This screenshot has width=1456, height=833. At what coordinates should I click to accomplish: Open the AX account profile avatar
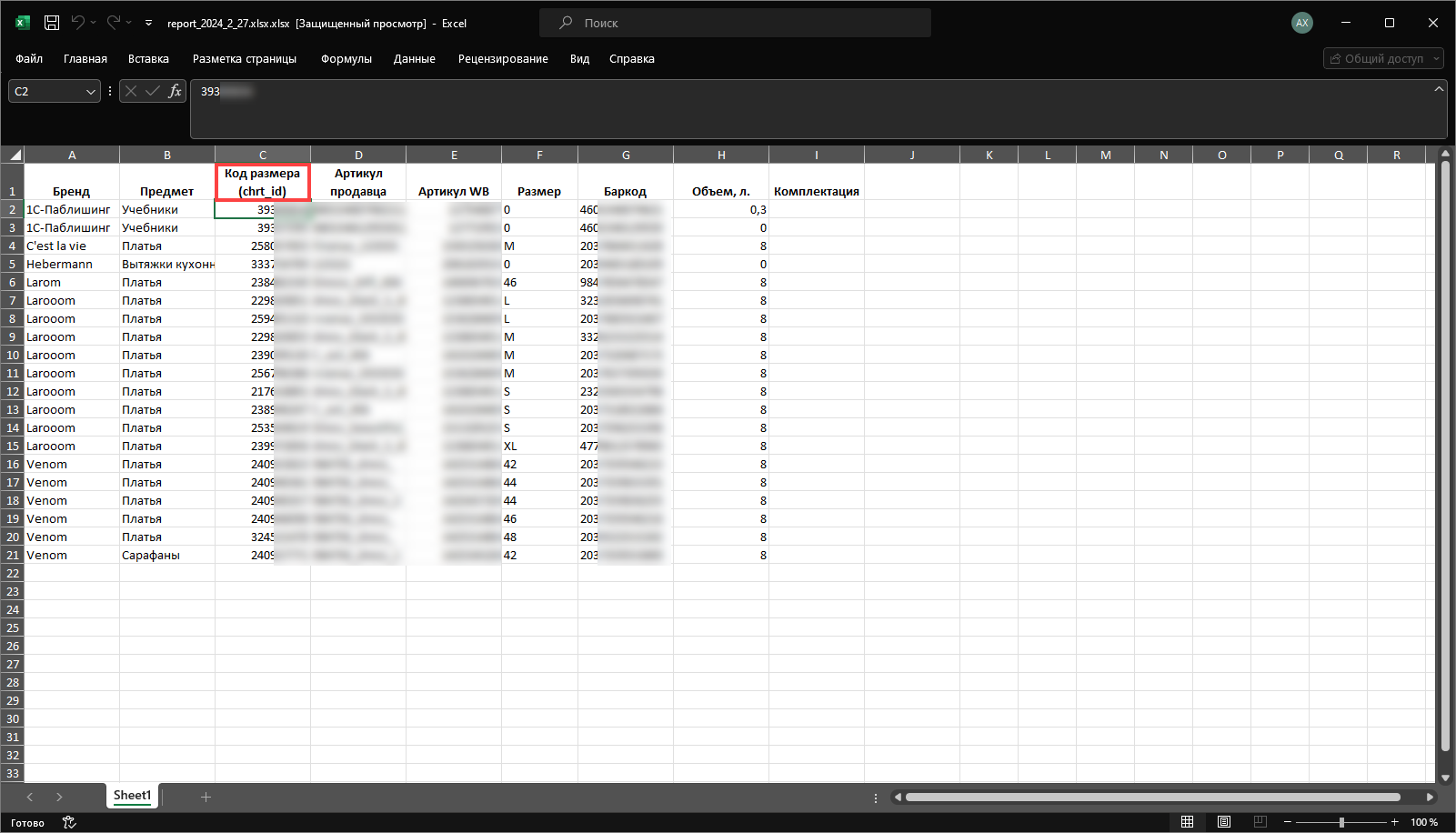point(1302,23)
